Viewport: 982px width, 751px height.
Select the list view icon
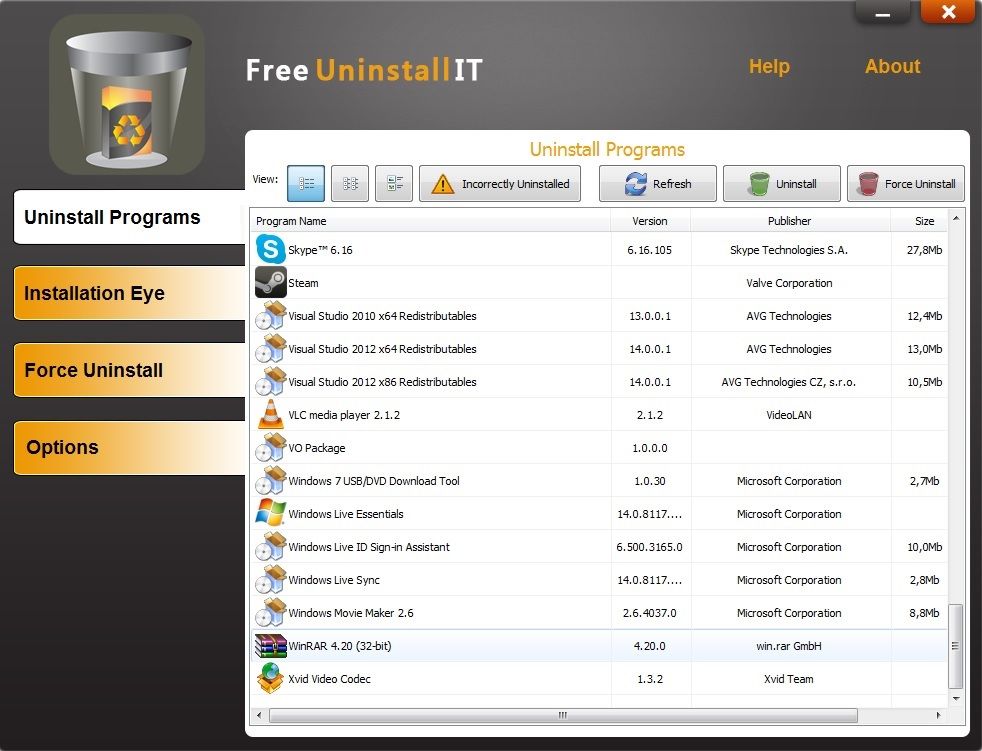306,184
